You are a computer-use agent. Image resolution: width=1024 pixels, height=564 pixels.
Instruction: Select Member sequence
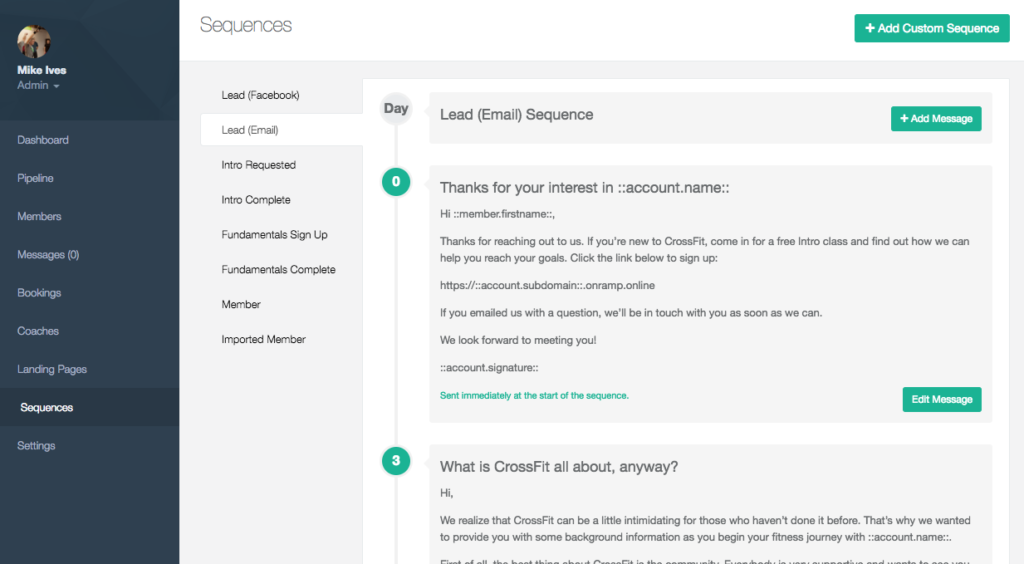240,304
